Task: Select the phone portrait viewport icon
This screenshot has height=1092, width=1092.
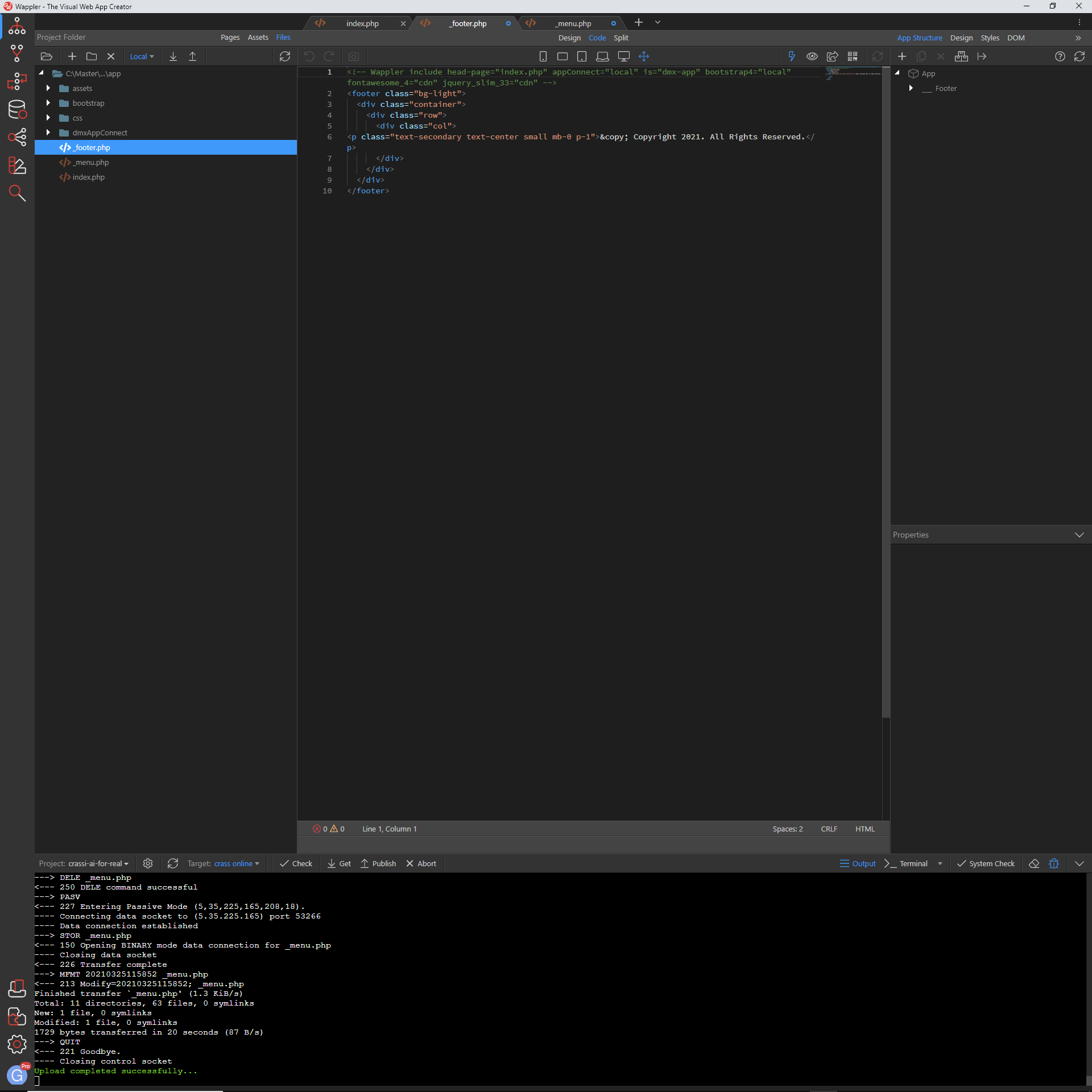Action: (543, 56)
